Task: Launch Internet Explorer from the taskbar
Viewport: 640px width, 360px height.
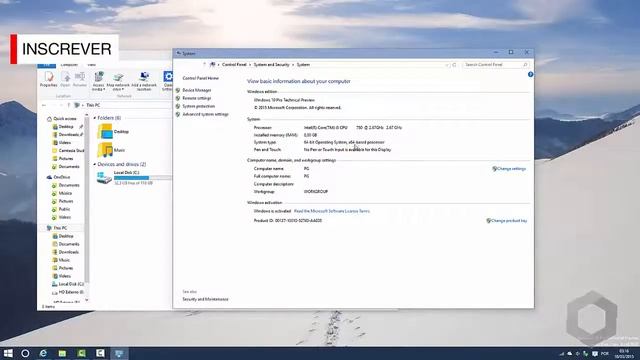Action: click(x=43, y=353)
